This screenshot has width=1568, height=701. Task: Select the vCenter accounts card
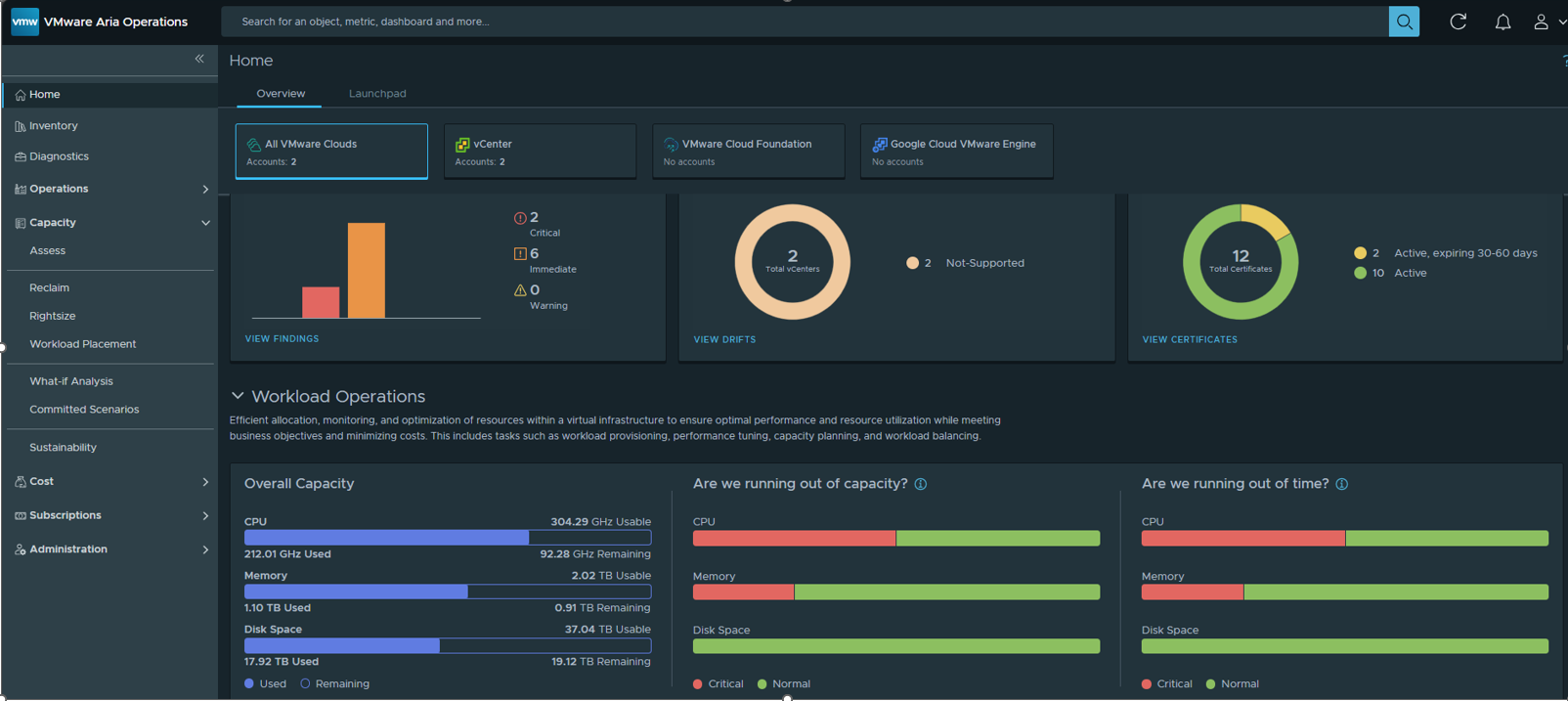point(540,152)
